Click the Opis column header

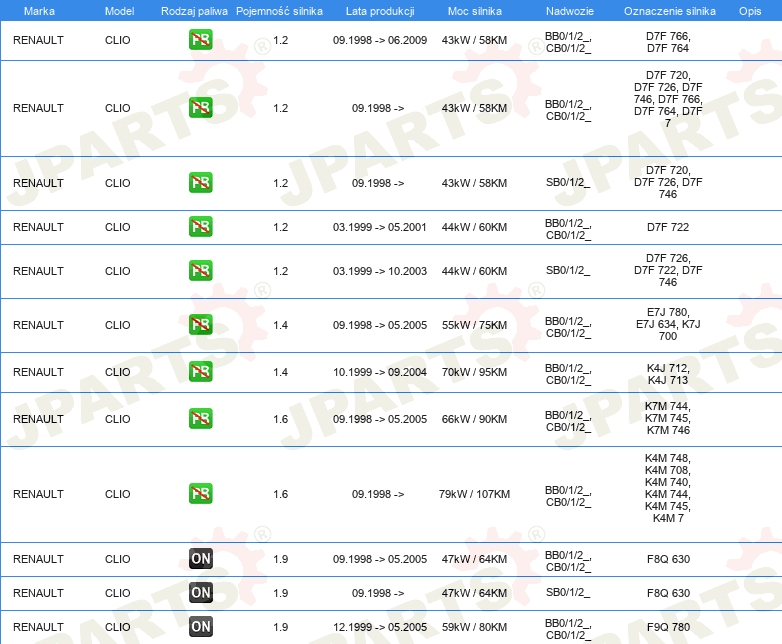pyautogui.click(x=749, y=10)
